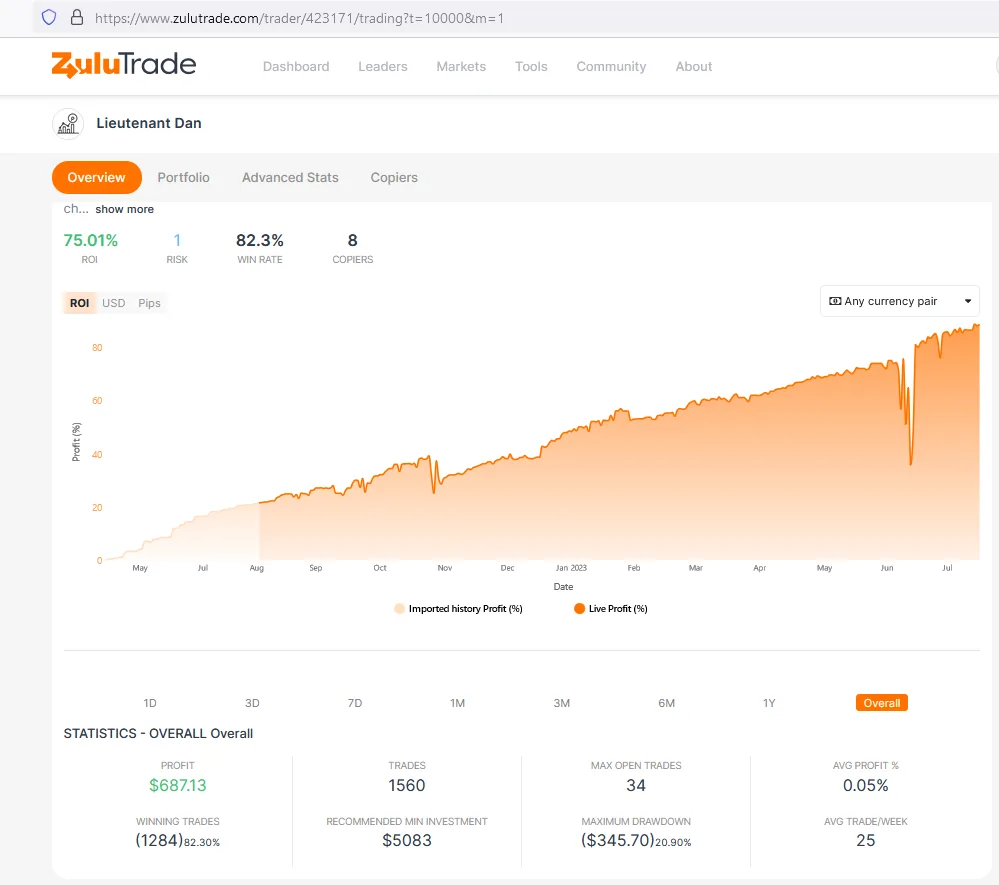Select the 7D statistics period

tap(355, 703)
